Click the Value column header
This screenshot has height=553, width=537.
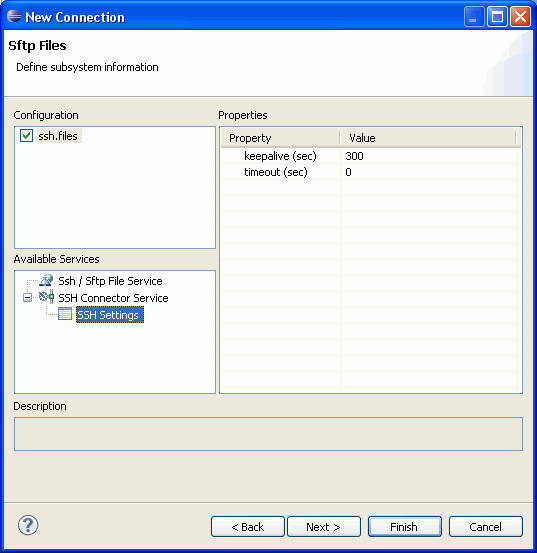click(x=428, y=138)
